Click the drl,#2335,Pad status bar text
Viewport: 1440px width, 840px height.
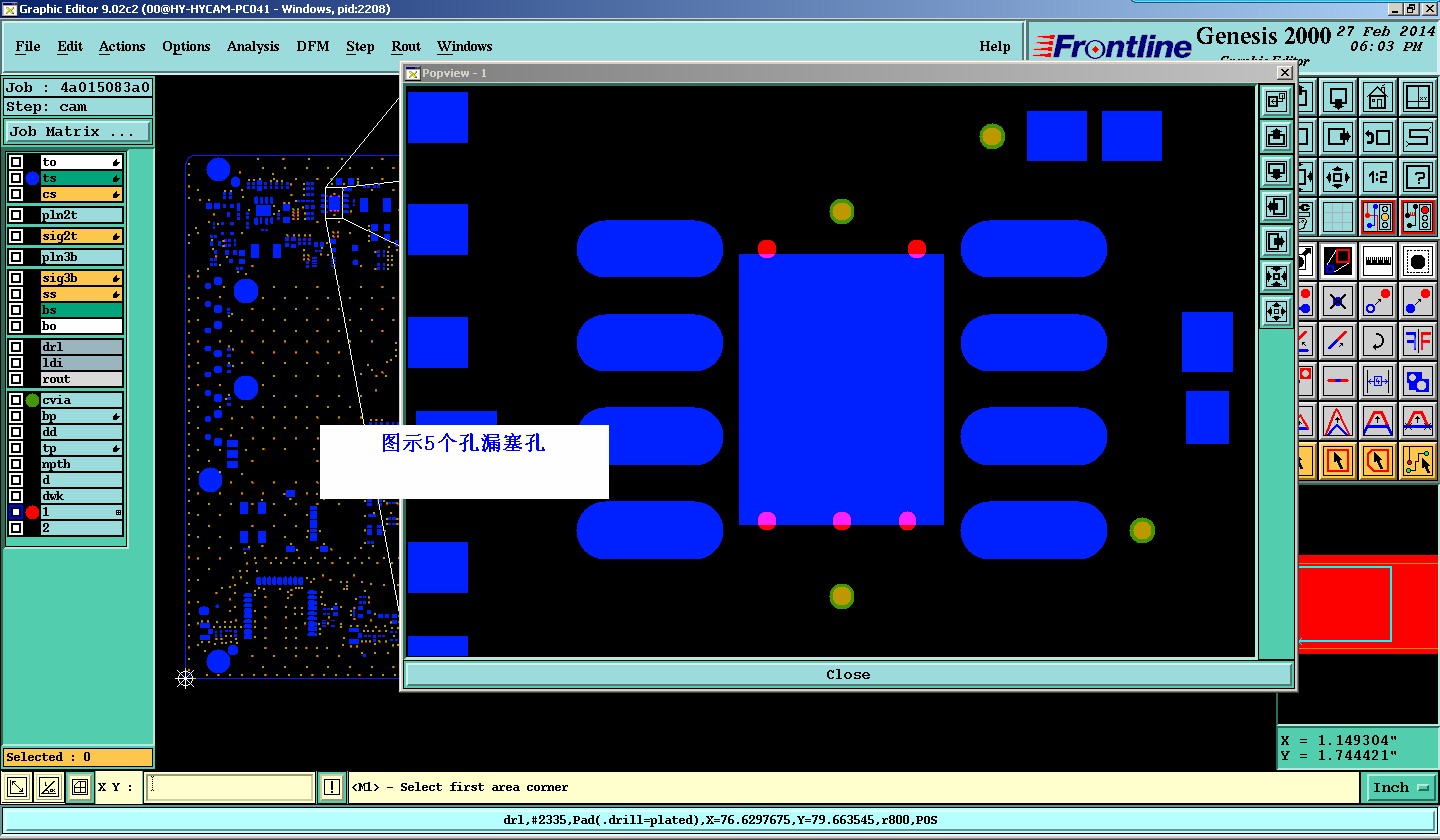(720, 820)
